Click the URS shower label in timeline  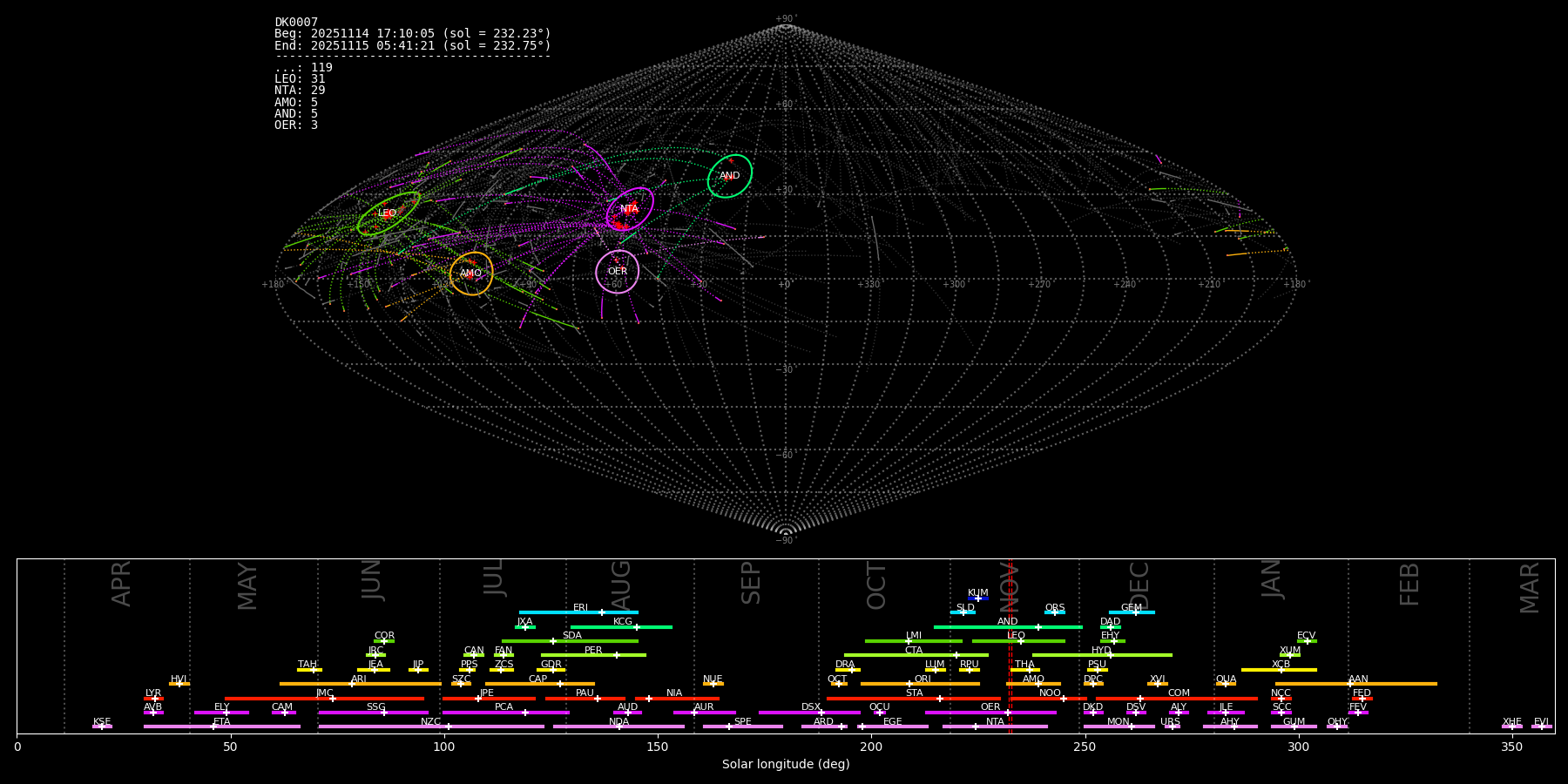(1170, 722)
